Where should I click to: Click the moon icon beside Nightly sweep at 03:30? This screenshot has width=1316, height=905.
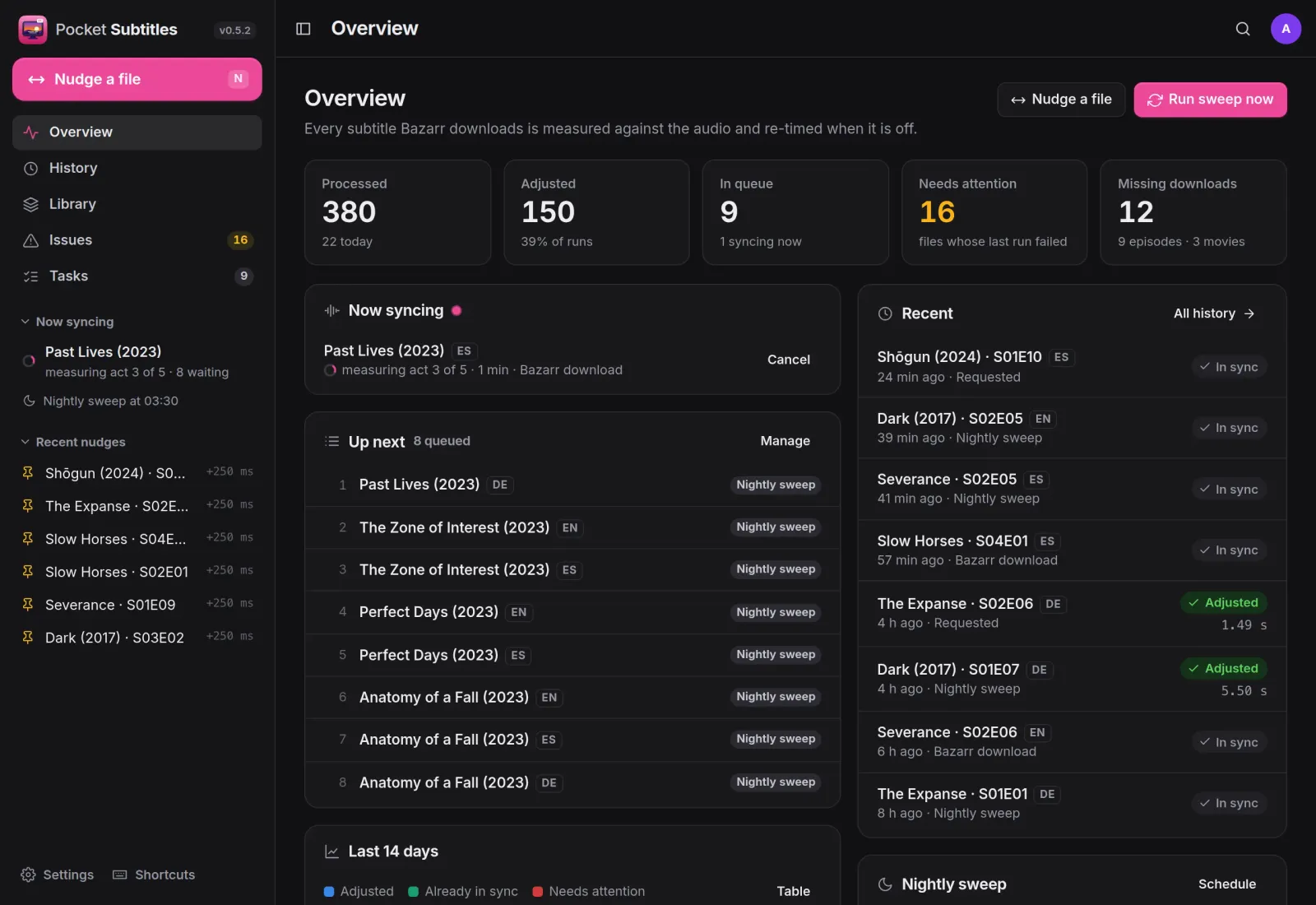click(x=29, y=401)
